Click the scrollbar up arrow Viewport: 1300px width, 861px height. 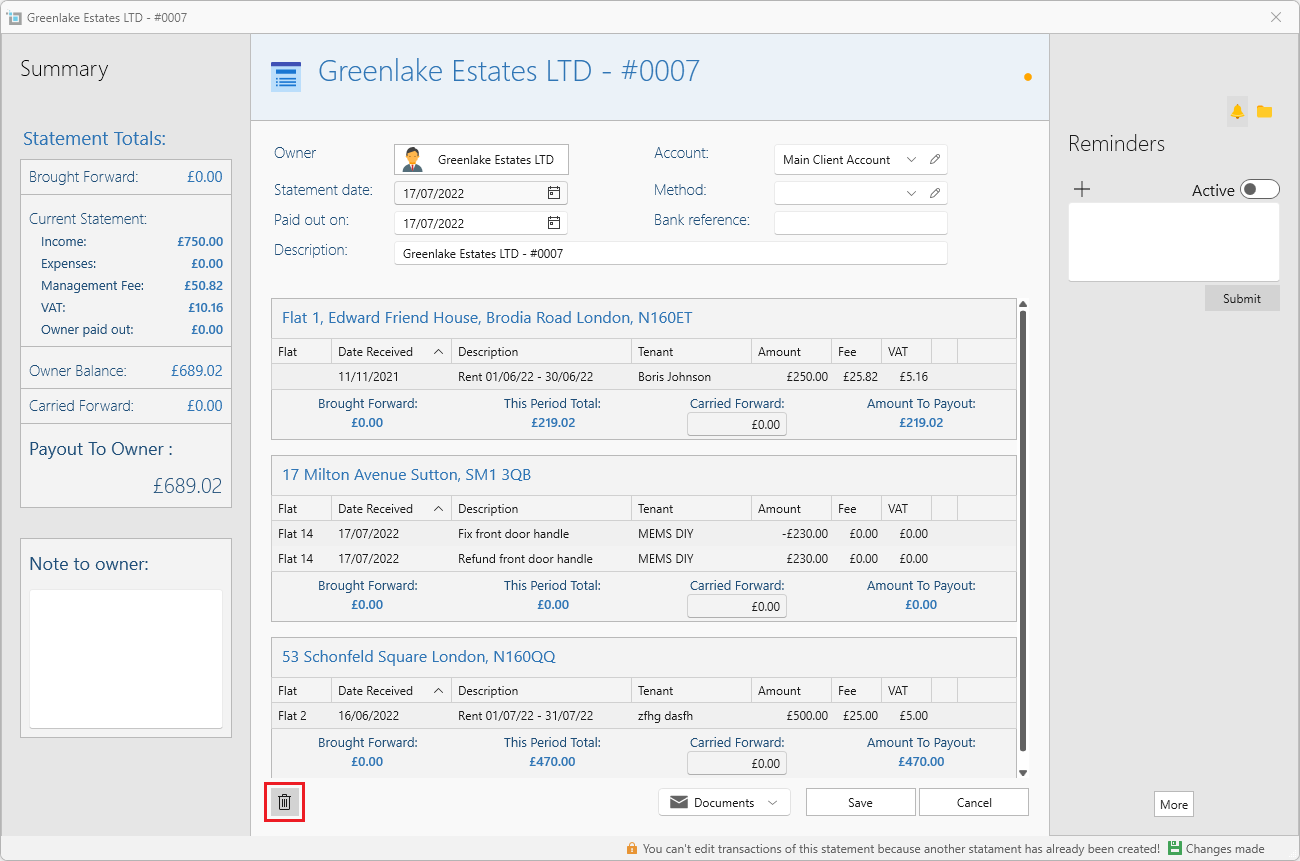click(x=1022, y=304)
